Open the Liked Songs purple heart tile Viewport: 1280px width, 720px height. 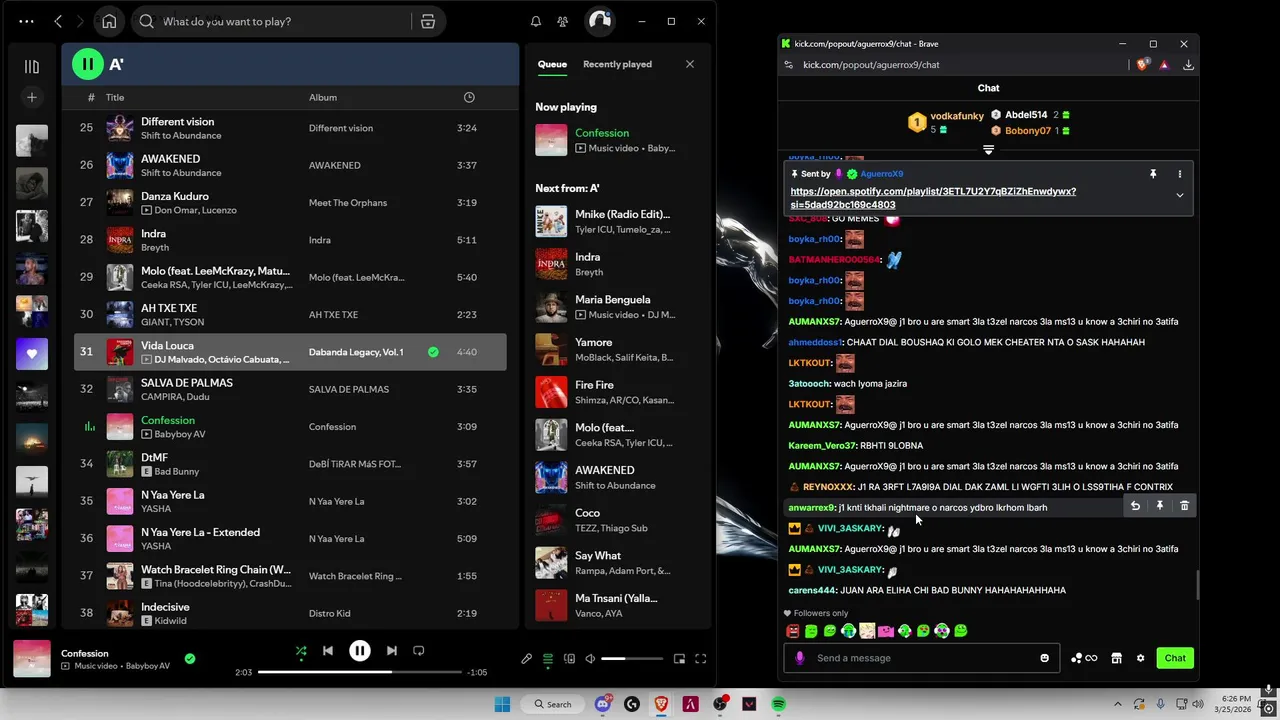coord(32,354)
